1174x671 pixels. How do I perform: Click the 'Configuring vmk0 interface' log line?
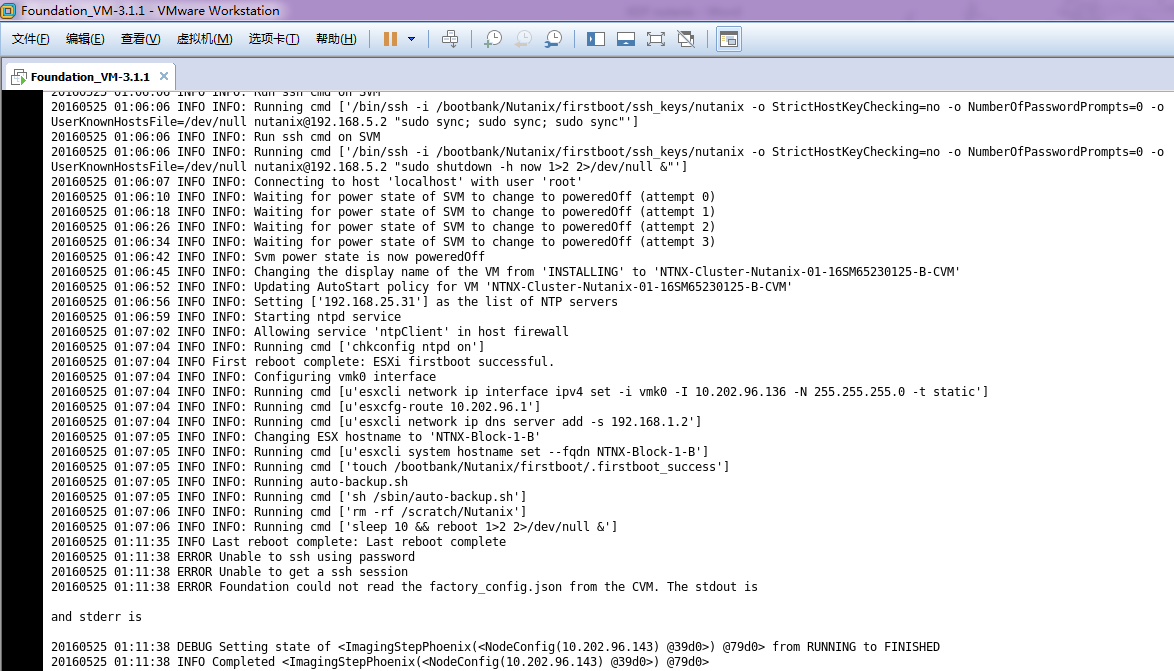click(x=243, y=377)
